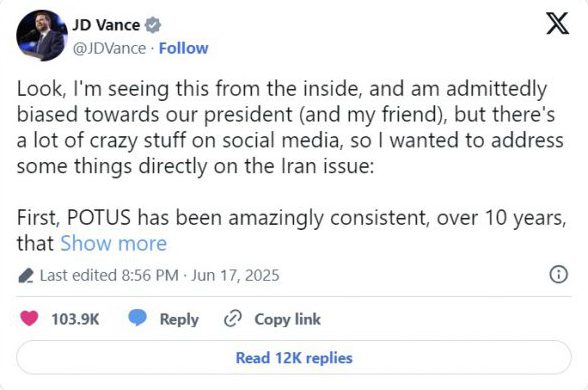Screen dimensions: 588x390
Task: Click the Jun 17, 2025 date
Action: [235, 275]
